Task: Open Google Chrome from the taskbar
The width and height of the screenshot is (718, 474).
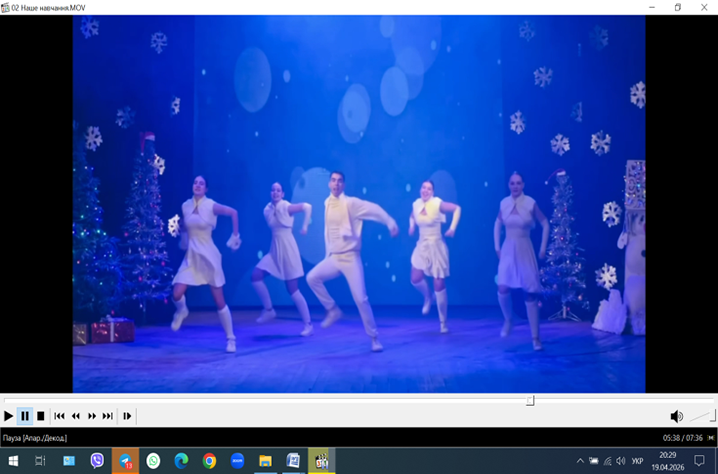Action: [x=209, y=461]
